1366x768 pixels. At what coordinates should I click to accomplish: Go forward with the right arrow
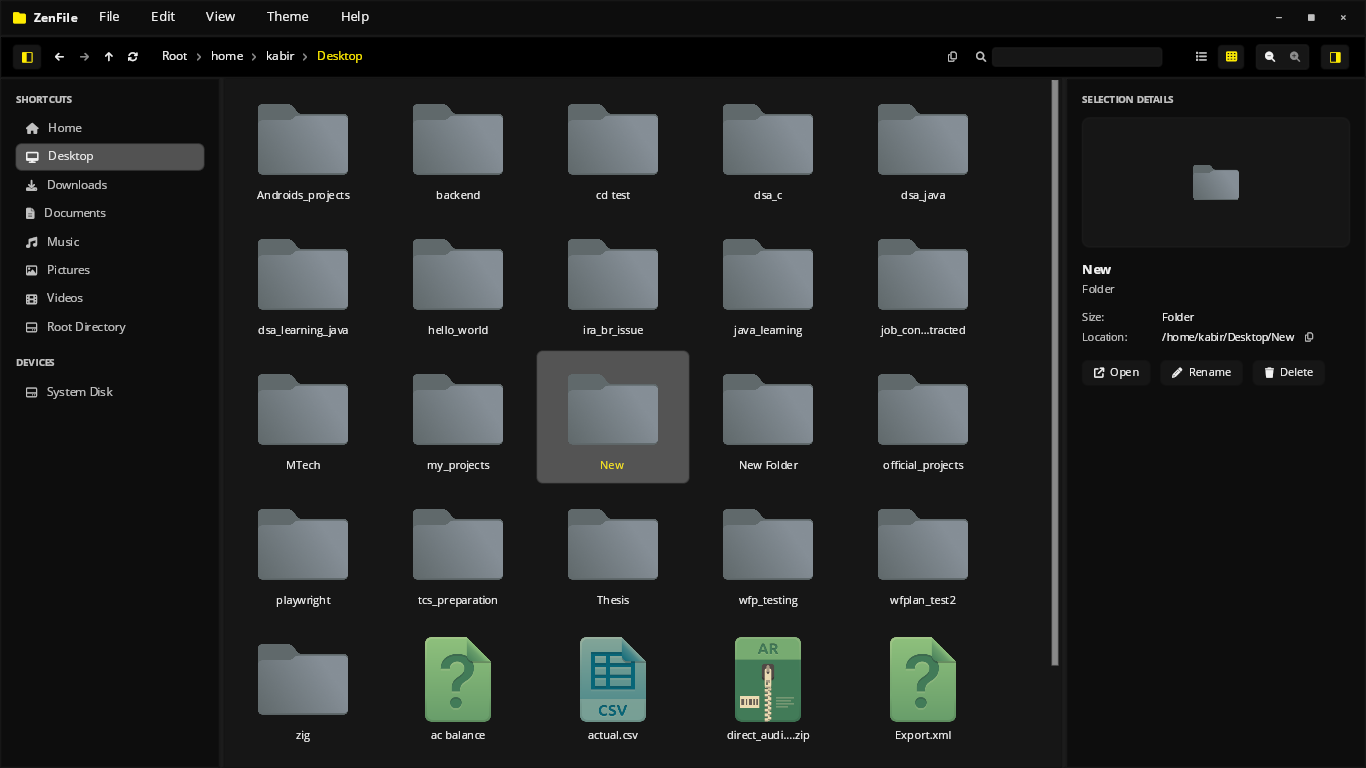[84, 57]
